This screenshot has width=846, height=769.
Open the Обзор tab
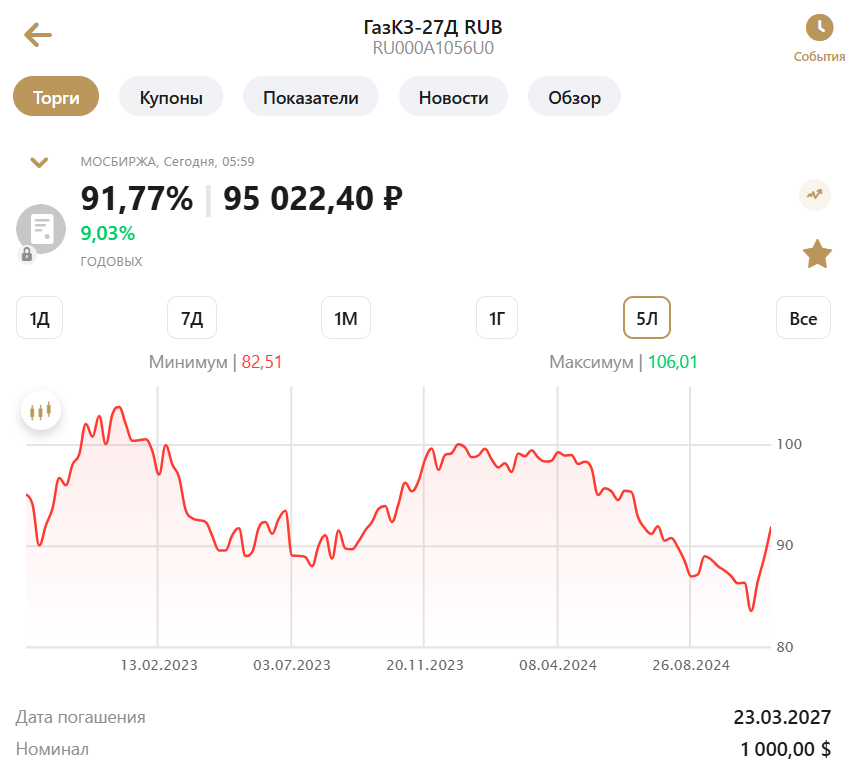point(574,97)
